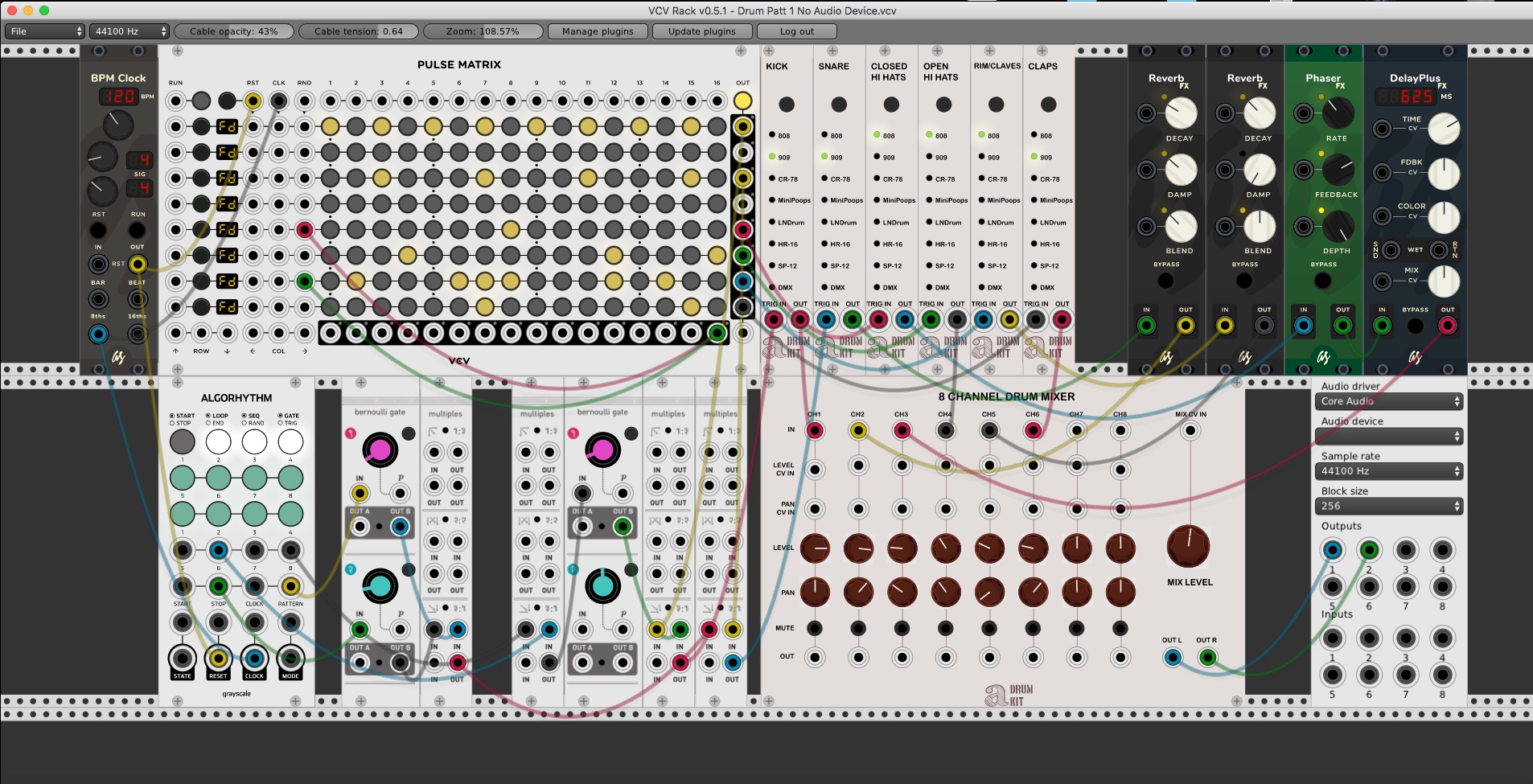This screenshot has width=1533, height=784.
Task: Click the KICK drum trigger pad button
Action: 787,105
